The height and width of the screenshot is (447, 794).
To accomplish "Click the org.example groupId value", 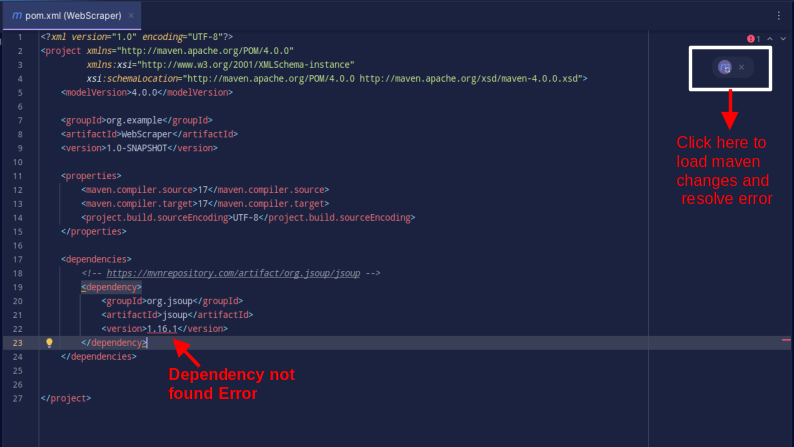I will tap(134, 120).
